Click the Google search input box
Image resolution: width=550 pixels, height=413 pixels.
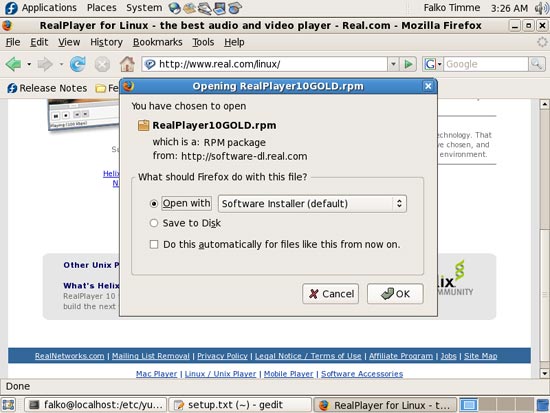(x=486, y=64)
